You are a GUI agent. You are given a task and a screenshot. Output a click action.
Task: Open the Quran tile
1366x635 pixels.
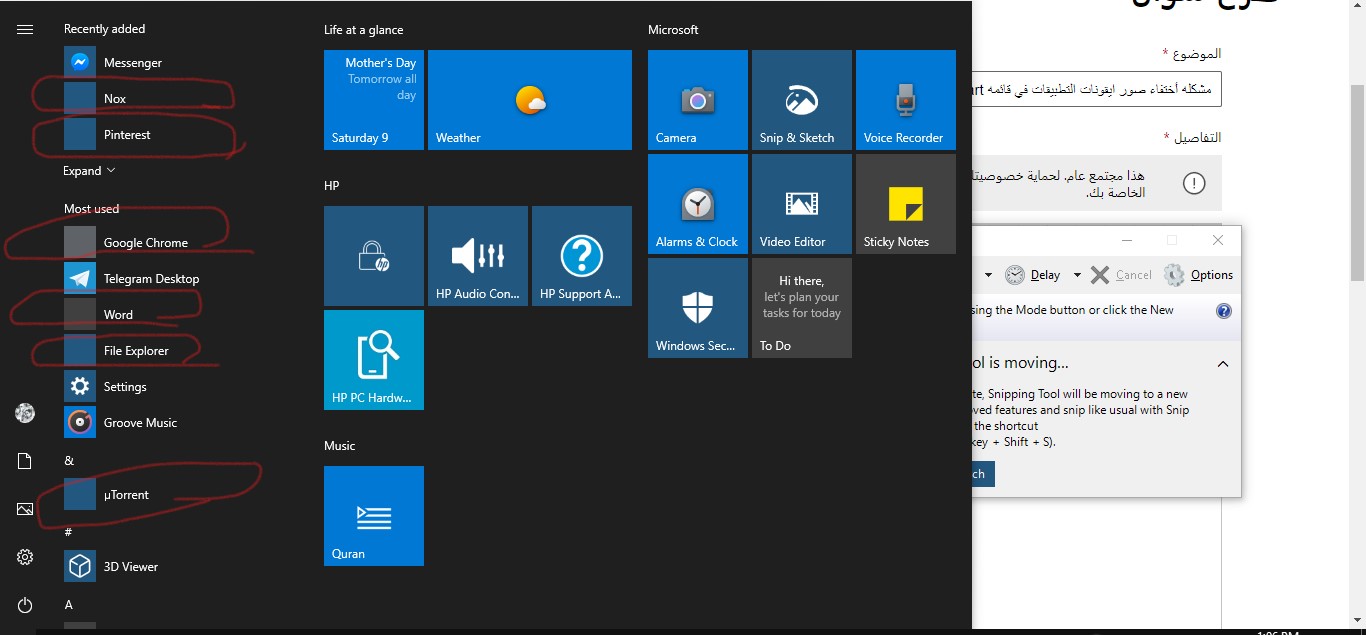click(x=374, y=516)
